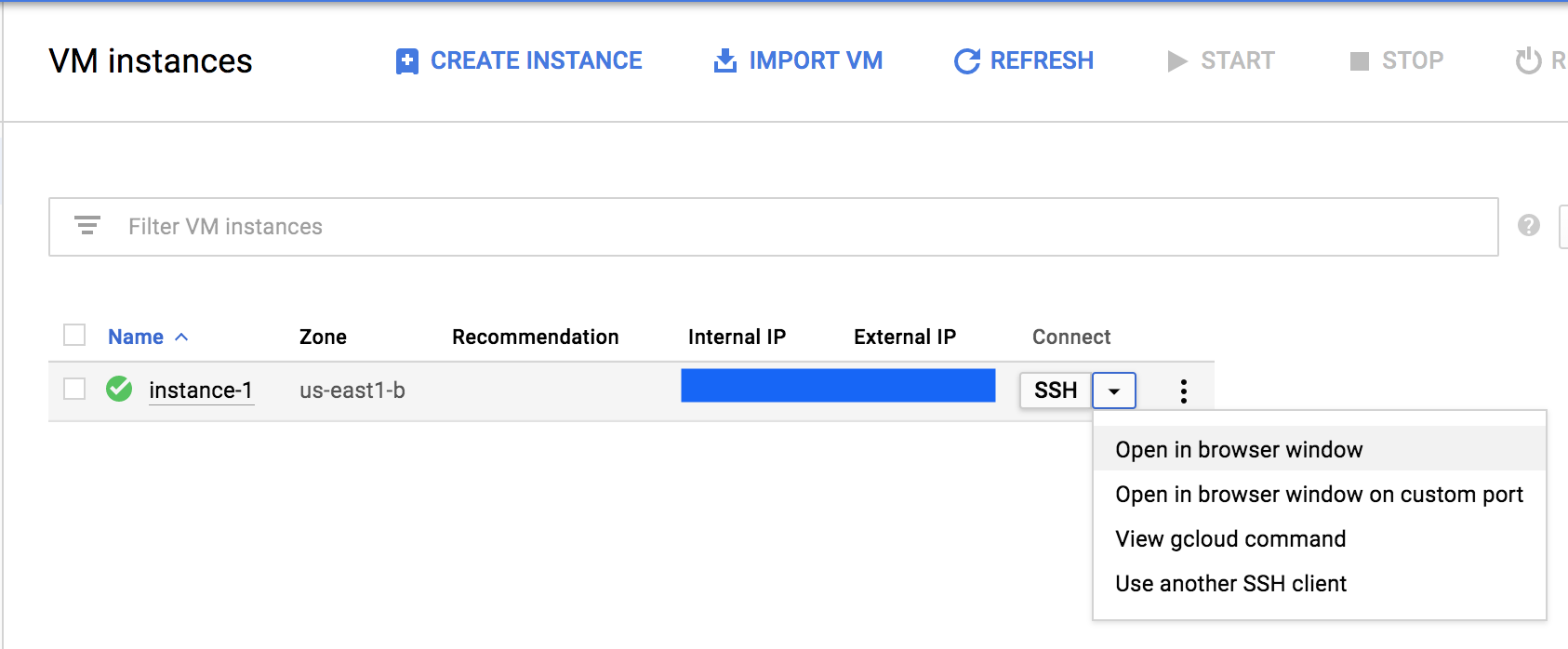1568x649 pixels.
Task: Choose Use another SSH client
Action: (1230, 584)
